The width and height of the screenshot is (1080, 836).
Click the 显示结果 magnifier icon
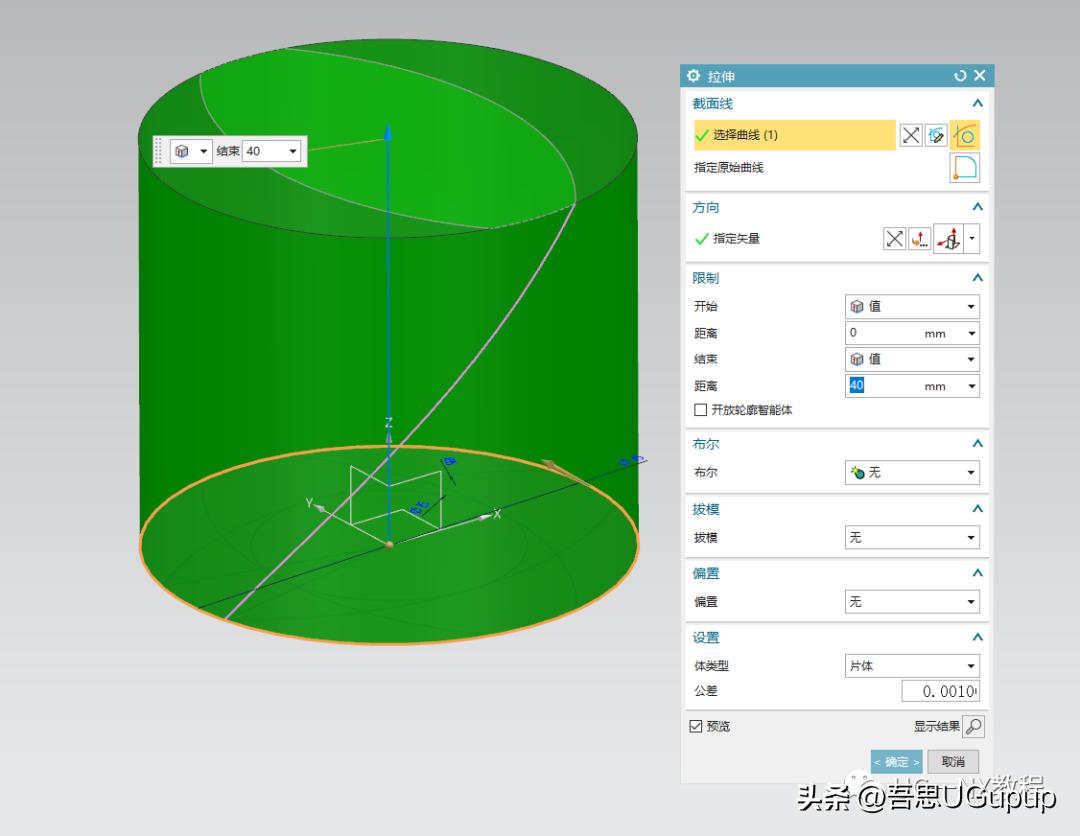pos(973,726)
